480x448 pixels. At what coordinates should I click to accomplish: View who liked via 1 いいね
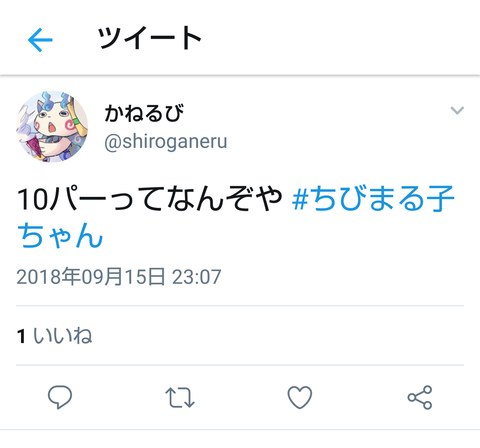[54, 335]
